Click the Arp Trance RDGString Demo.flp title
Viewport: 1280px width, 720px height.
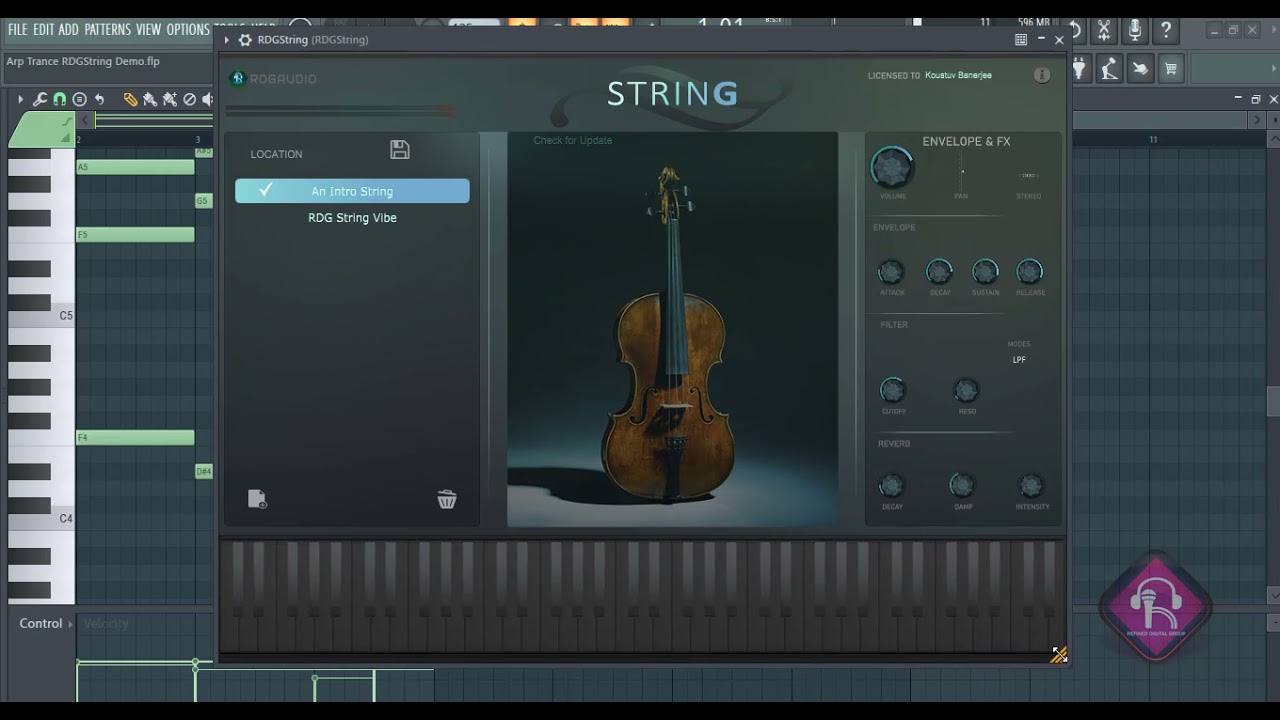tap(83, 61)
